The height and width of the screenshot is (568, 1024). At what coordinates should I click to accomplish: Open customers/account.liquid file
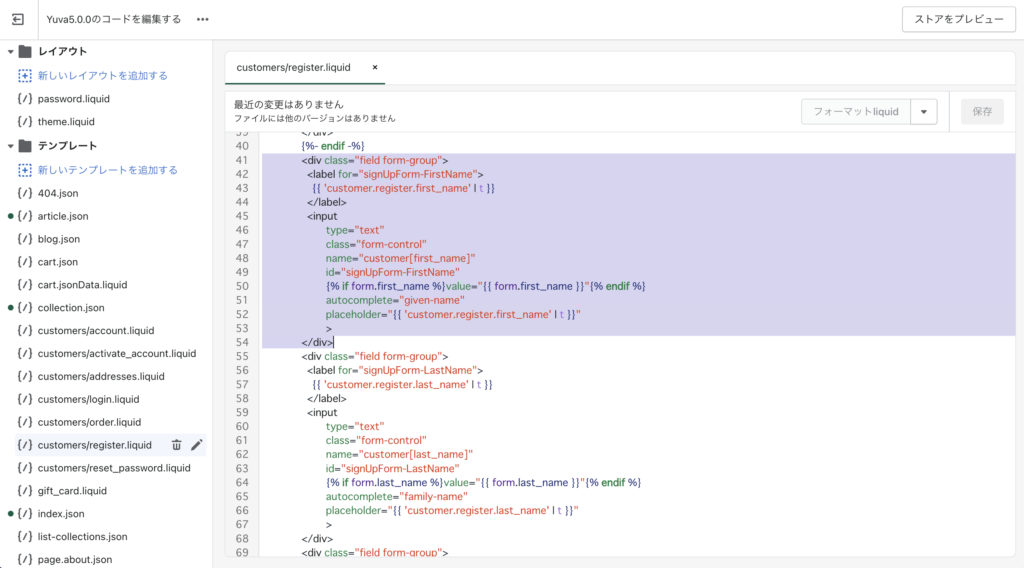(96, 330)
